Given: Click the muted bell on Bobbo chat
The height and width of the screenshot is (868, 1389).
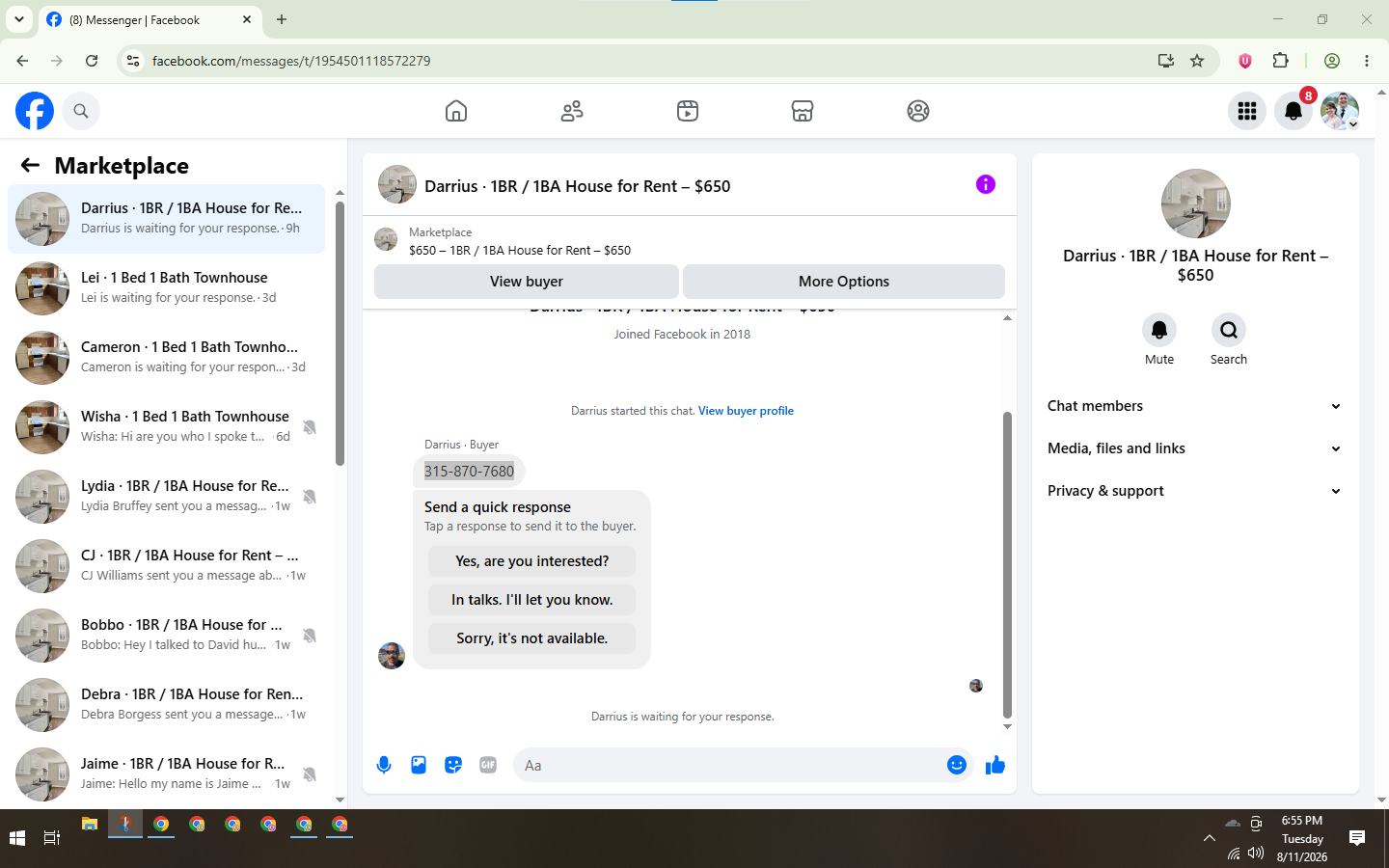Looking at the screenshot, I should point(310,636).
